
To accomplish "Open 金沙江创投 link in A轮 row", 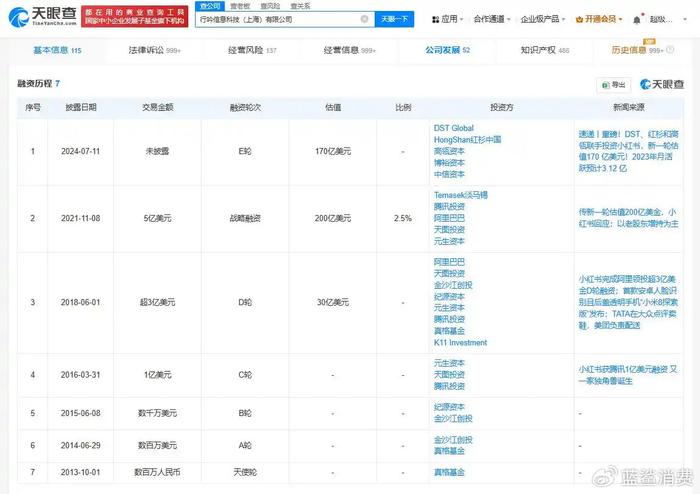I will tap(453, 440).
